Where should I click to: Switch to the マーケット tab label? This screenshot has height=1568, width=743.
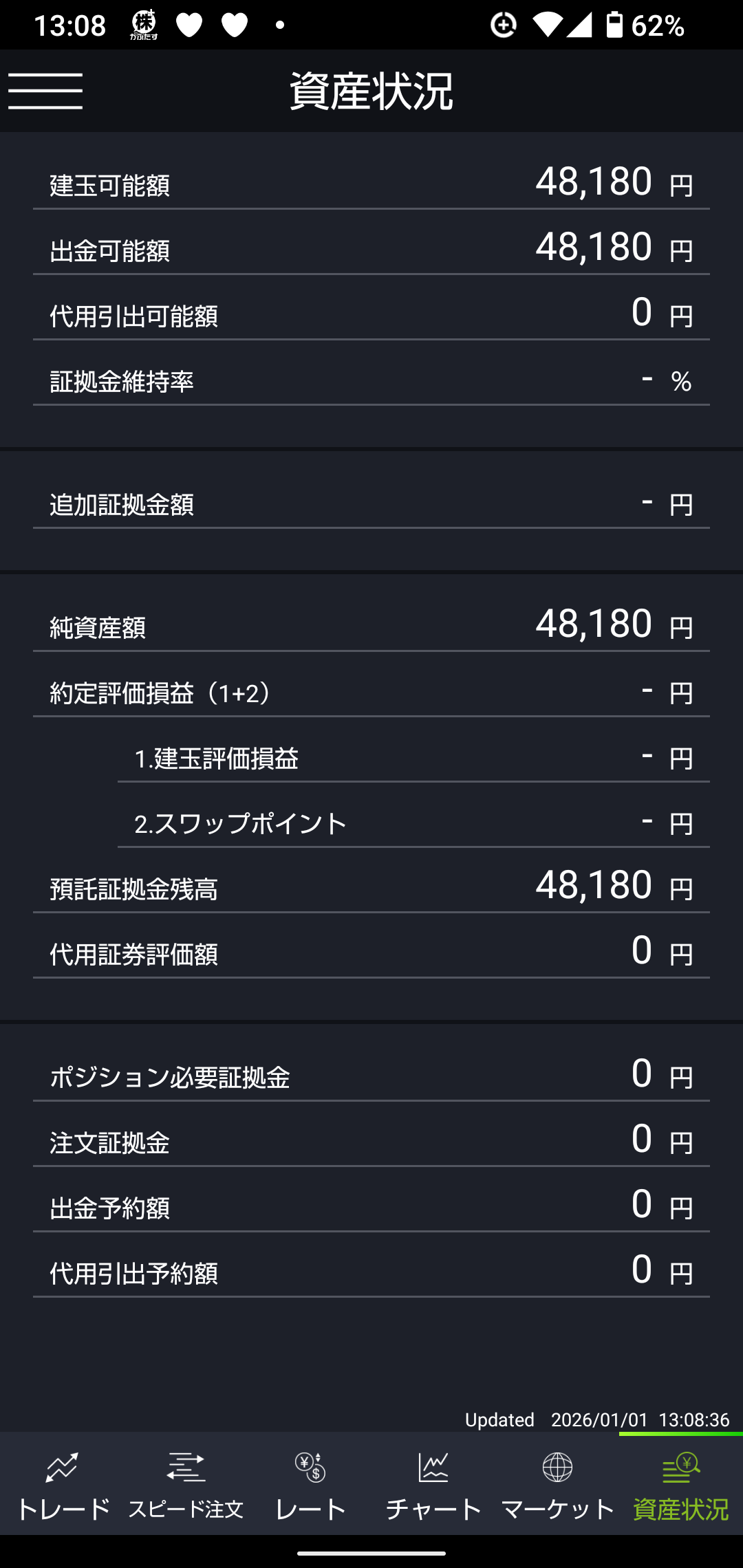(x=557, y=1509)
